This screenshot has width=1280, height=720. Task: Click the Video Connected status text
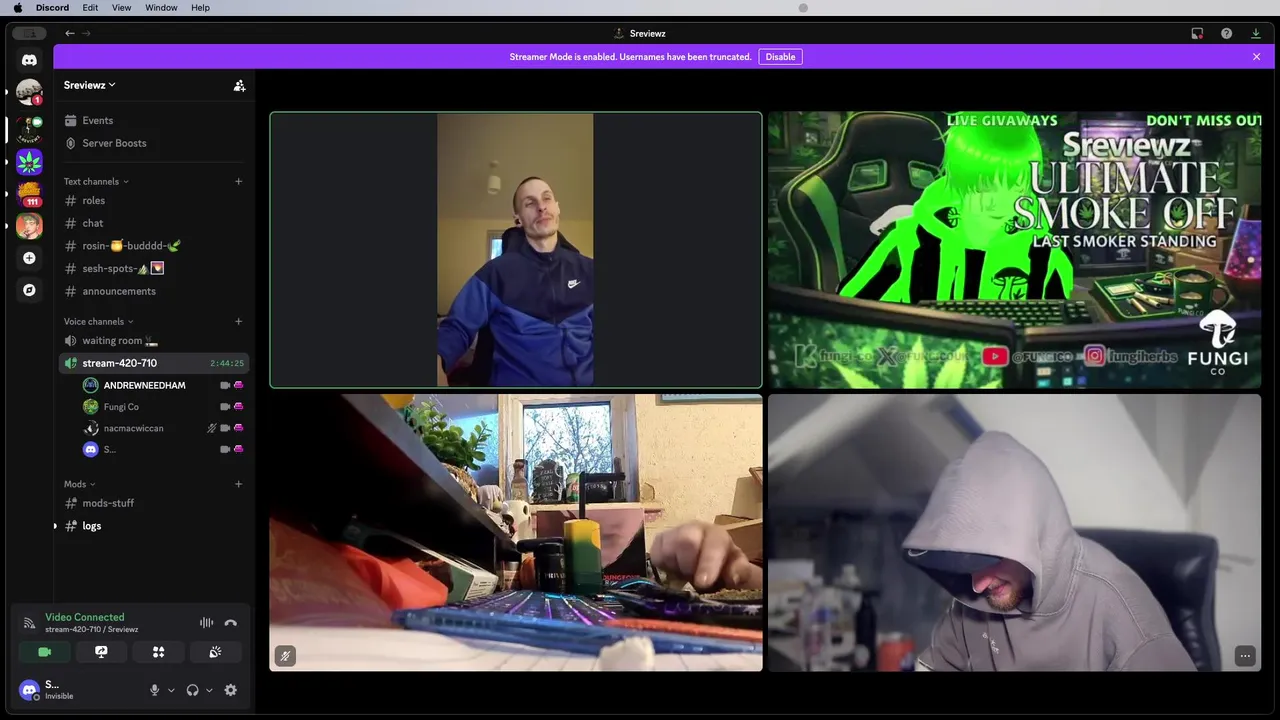coord(85,617)
